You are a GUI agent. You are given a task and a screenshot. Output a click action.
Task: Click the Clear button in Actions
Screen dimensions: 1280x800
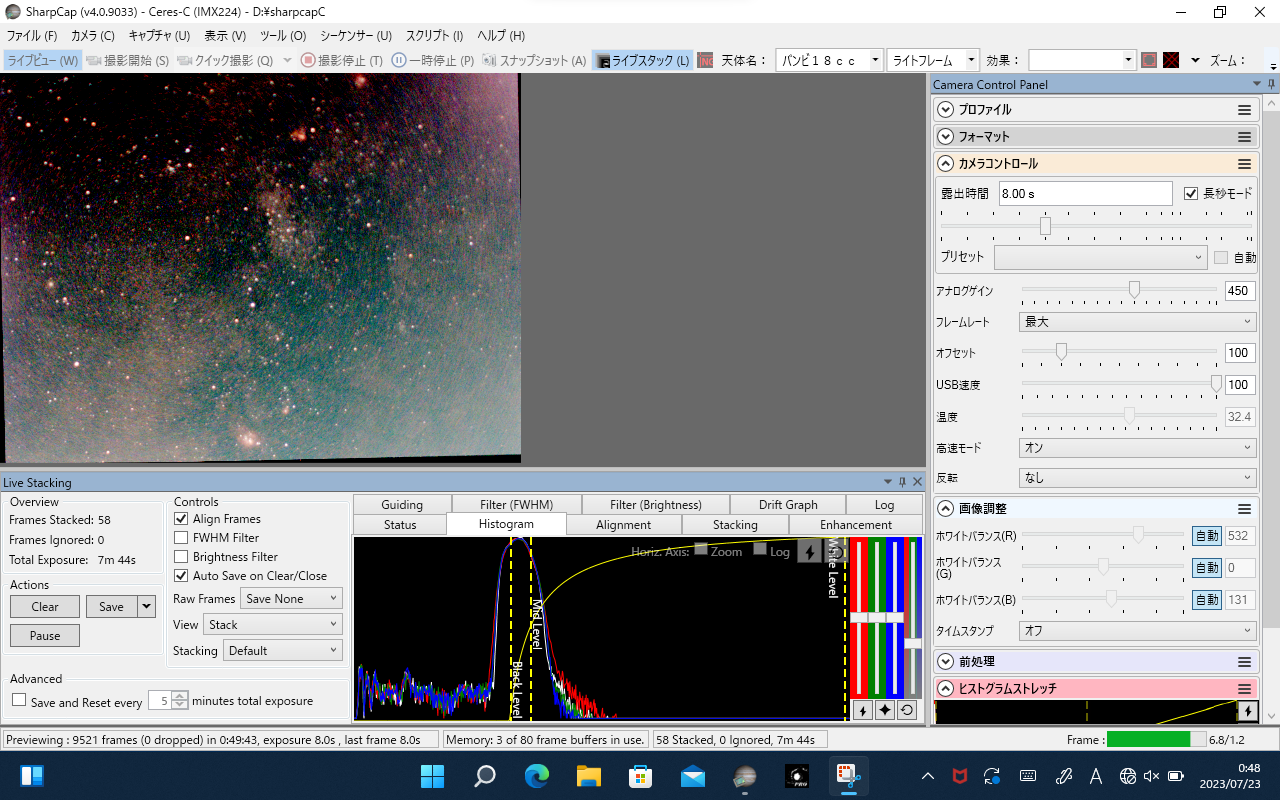45,606
